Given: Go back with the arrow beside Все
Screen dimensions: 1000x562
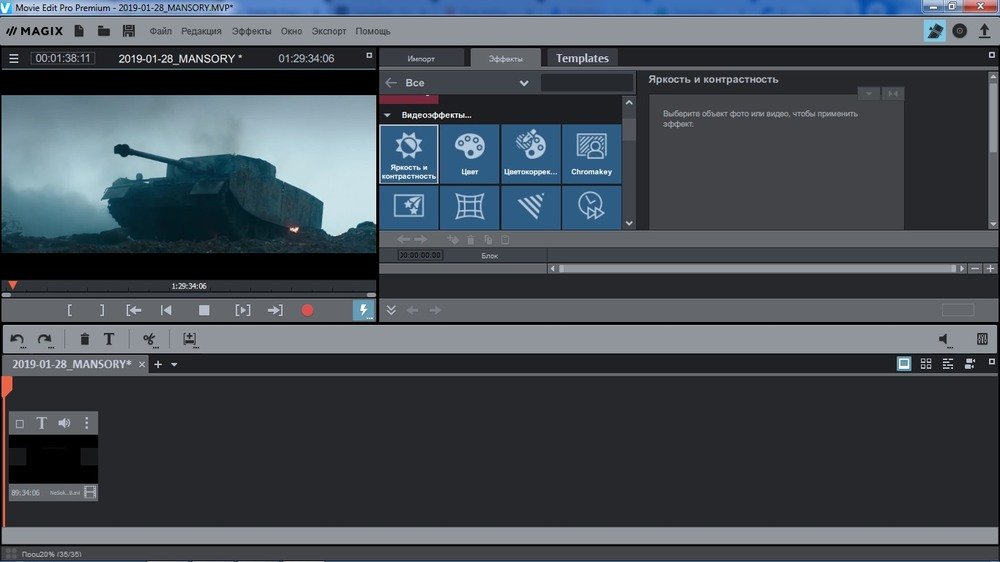Looking at the screenshot, I should point(391,83).
